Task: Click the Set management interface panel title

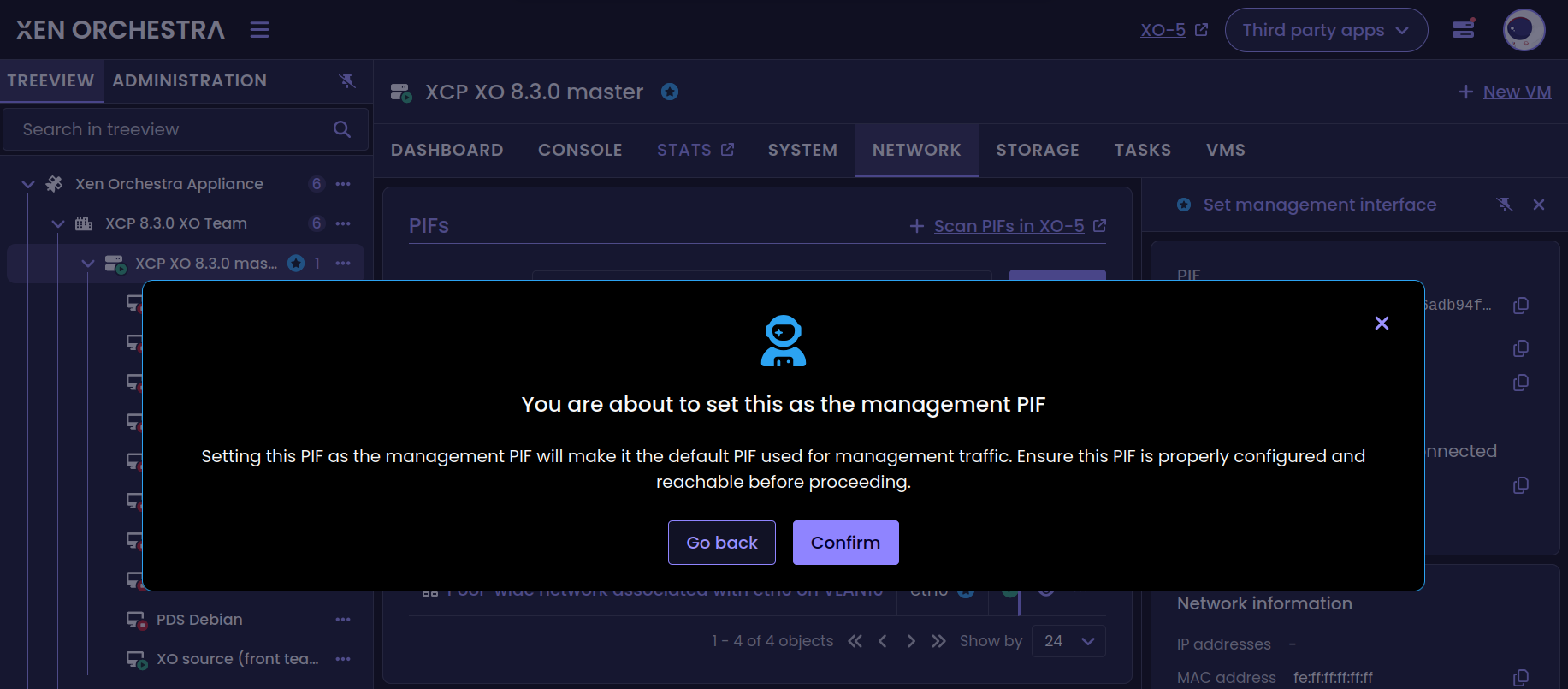Action: (1320, 205)
